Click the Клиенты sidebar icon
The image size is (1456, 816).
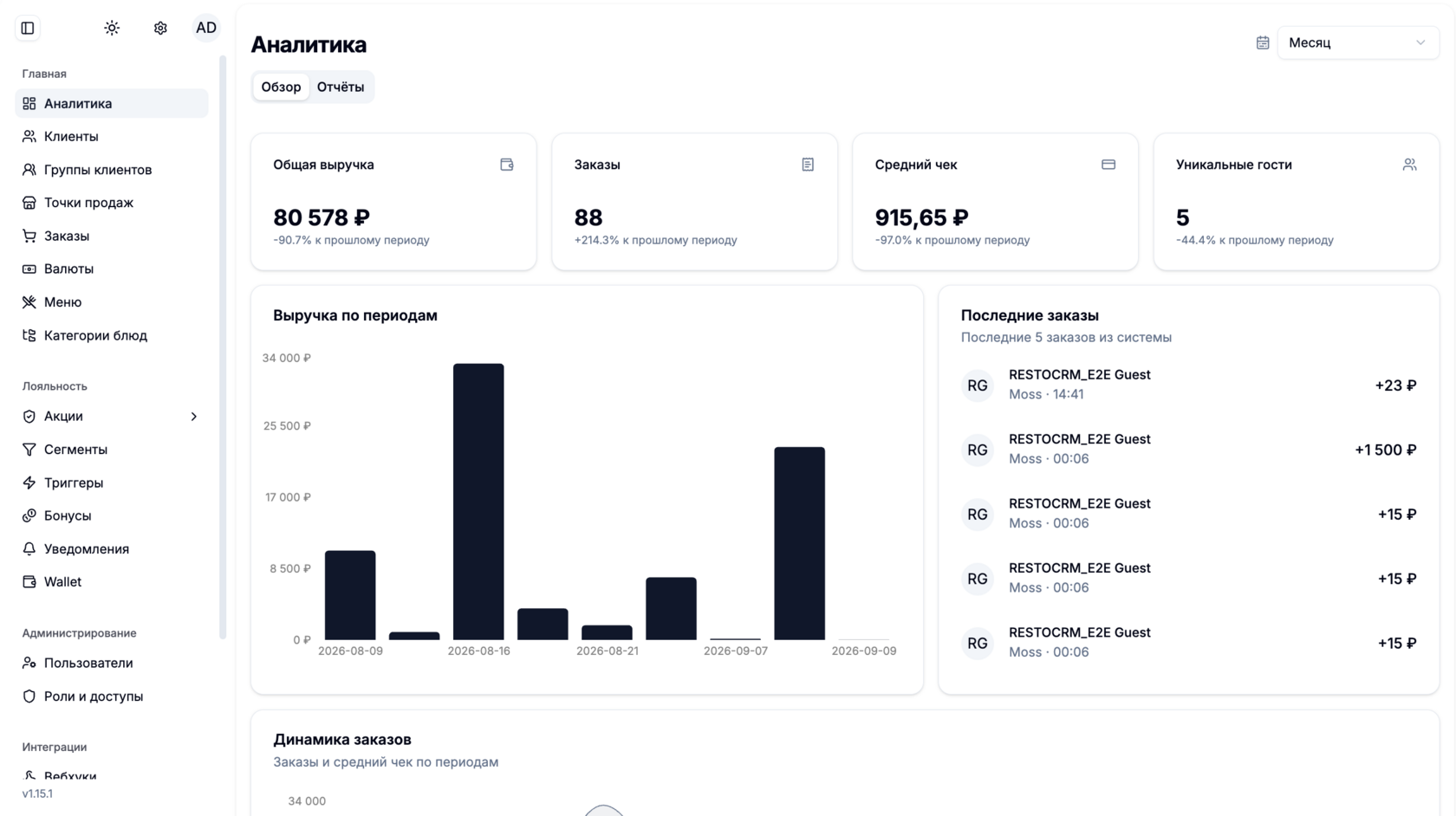click(x=29, y=137)
